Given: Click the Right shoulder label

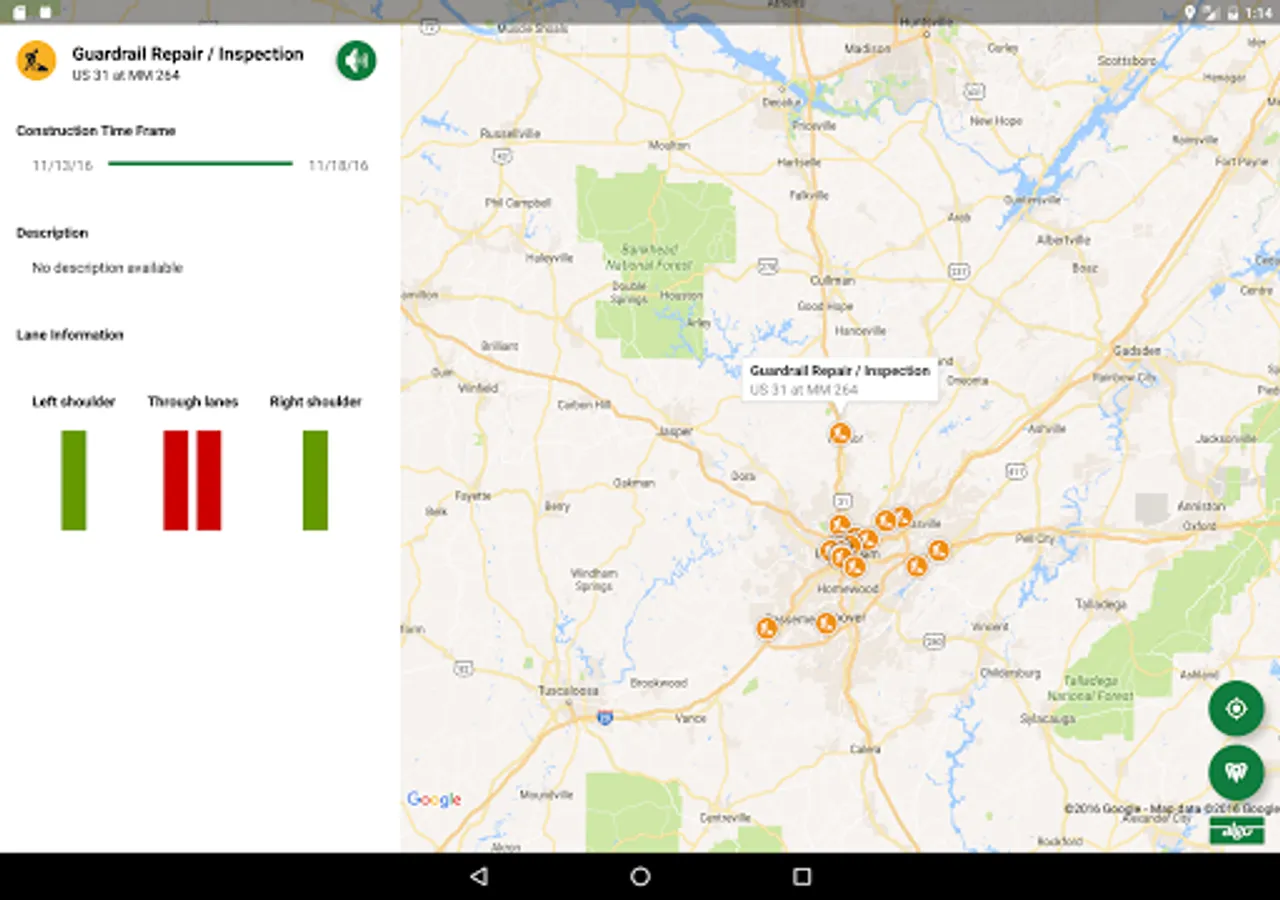Looking at the screenshot, I should tap(315, 402).
